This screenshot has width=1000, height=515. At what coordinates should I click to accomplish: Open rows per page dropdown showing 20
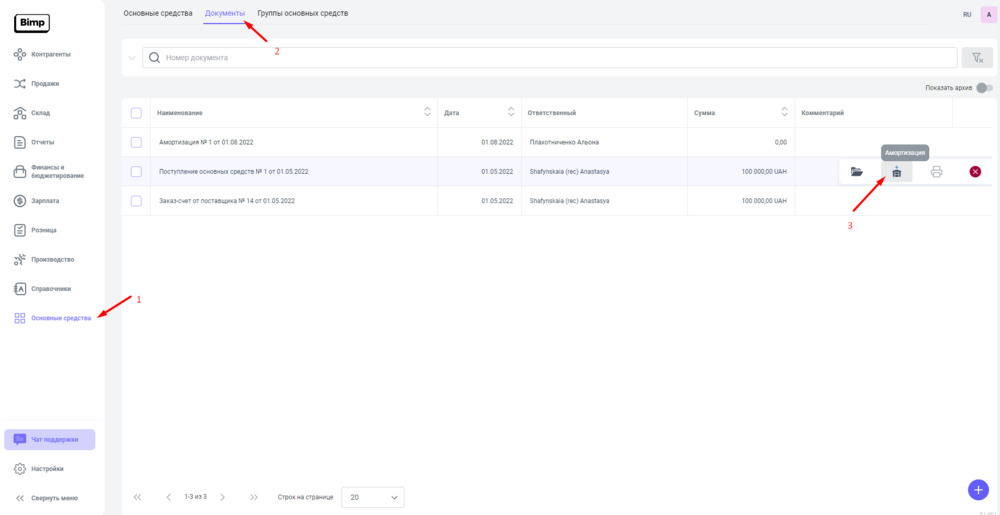tap(372, 497)
